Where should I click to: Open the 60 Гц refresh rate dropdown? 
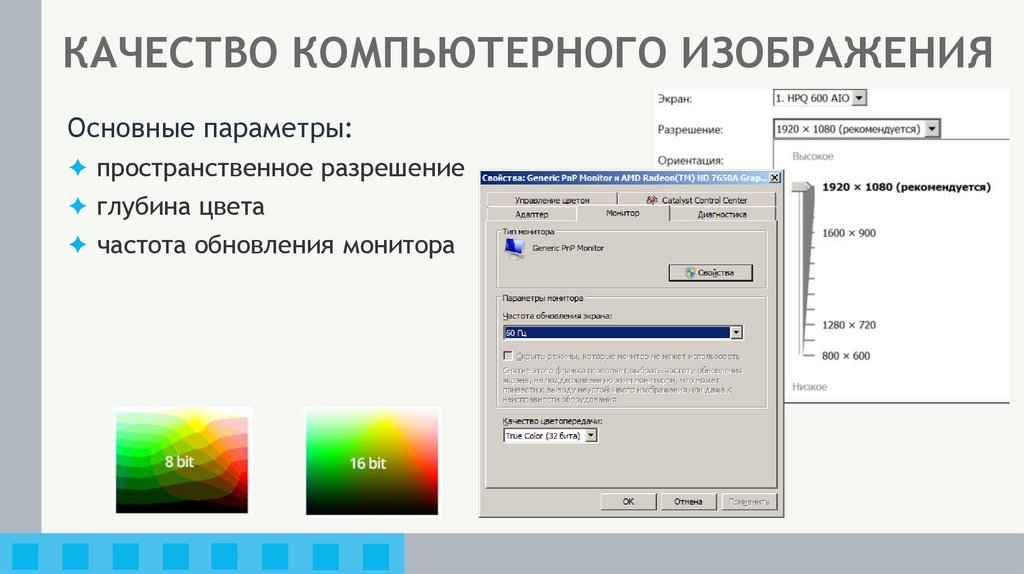tap(736, 332)
